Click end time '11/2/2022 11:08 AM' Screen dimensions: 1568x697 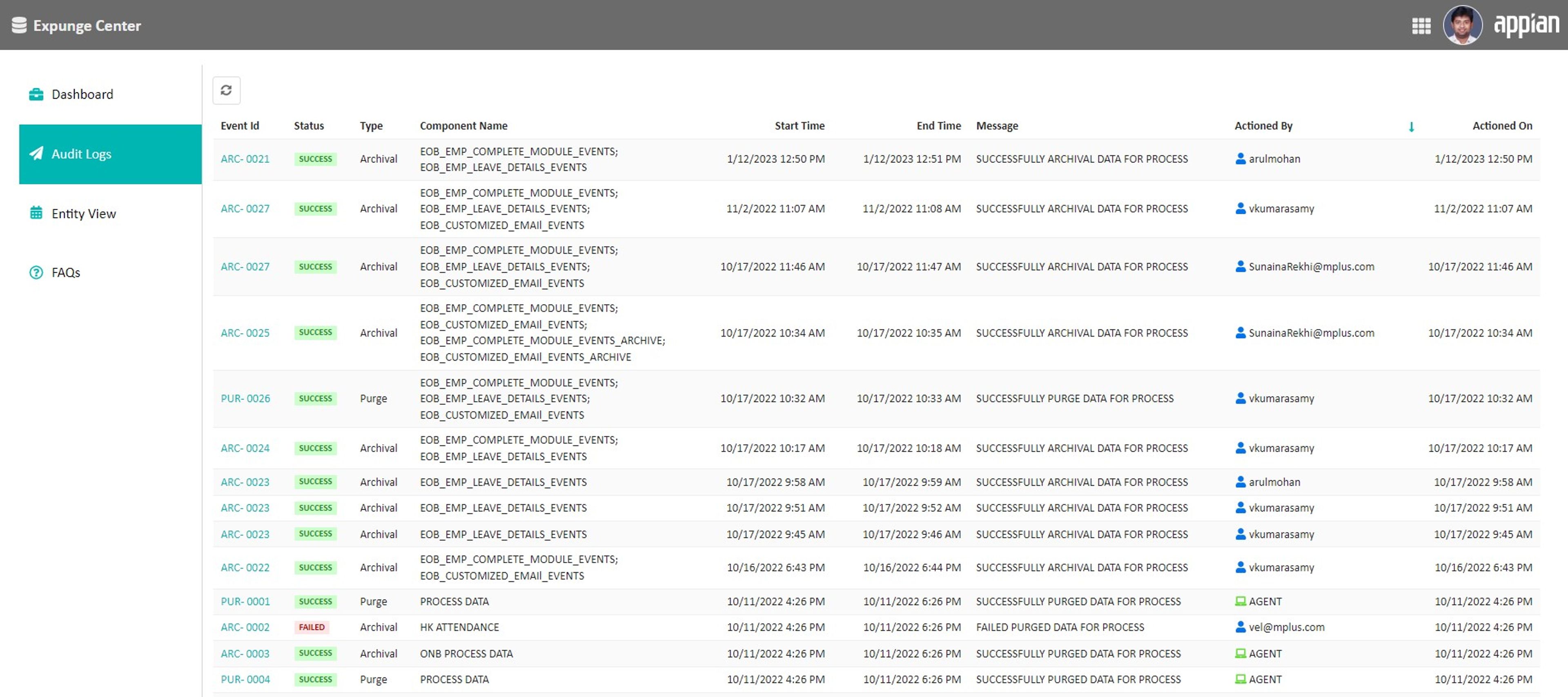(912, 209)
